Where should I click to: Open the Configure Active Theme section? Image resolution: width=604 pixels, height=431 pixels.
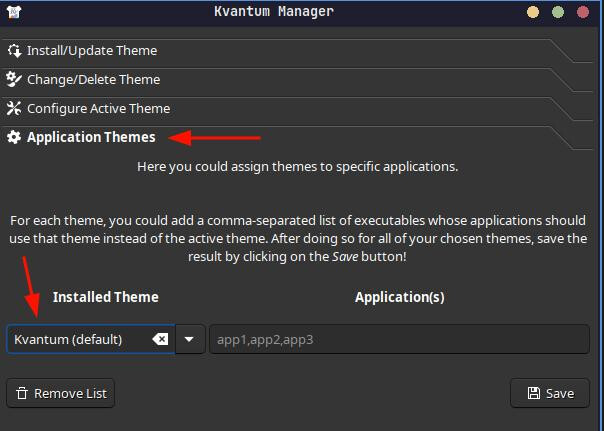[x=98, y=109]
